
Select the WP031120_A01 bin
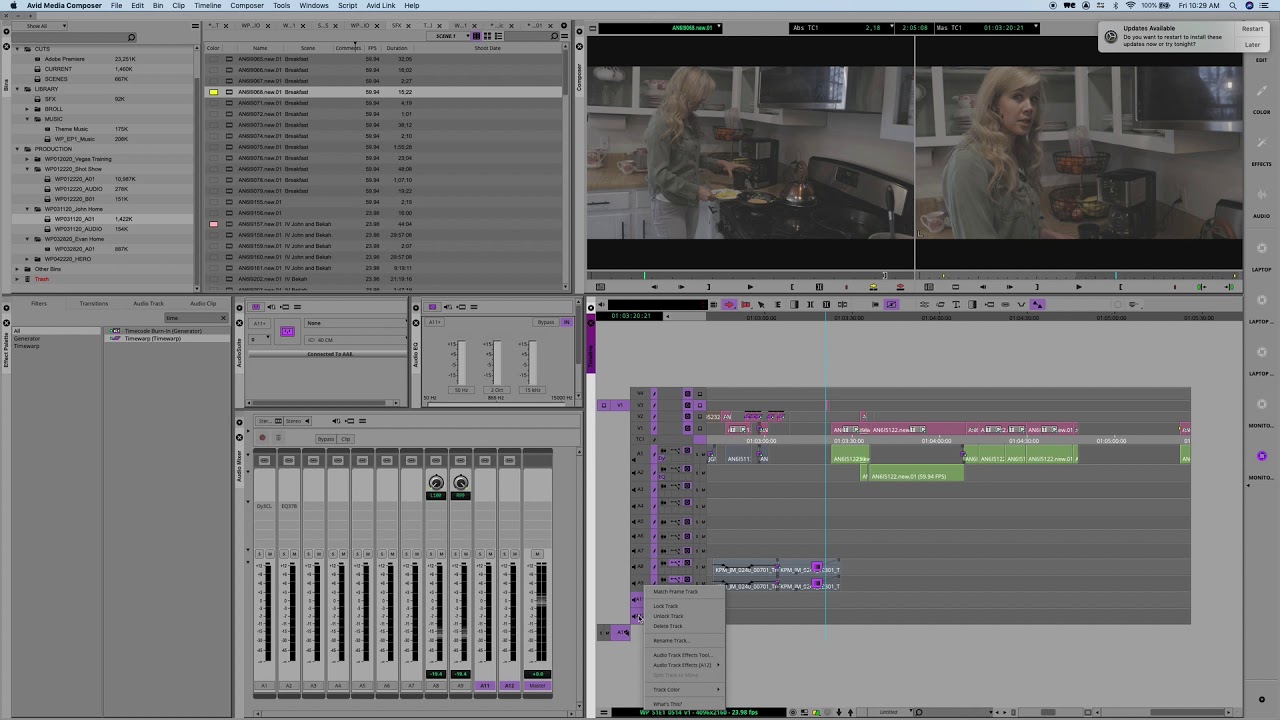75,219
